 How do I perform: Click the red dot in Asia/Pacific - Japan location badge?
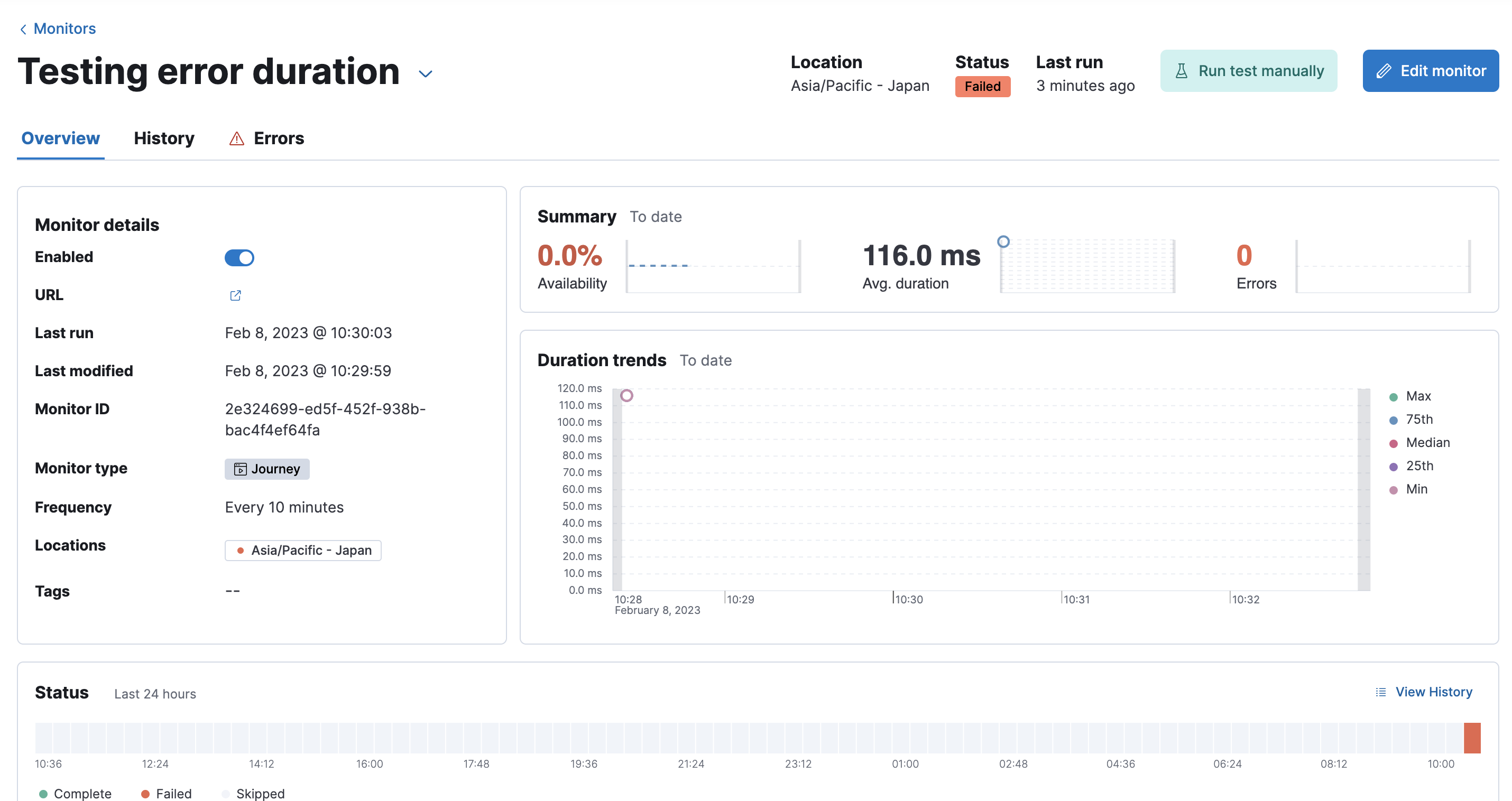click(x=240, y=551)
